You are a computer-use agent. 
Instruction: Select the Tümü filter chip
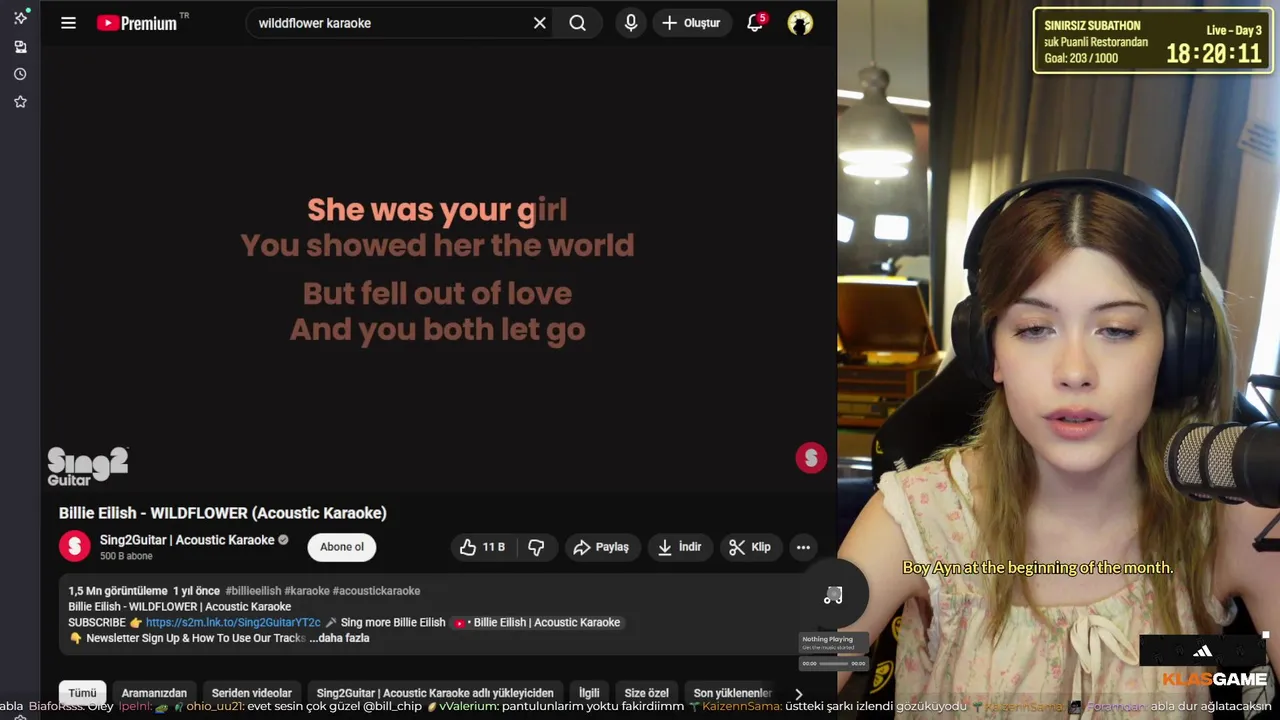tap(82, 693)
